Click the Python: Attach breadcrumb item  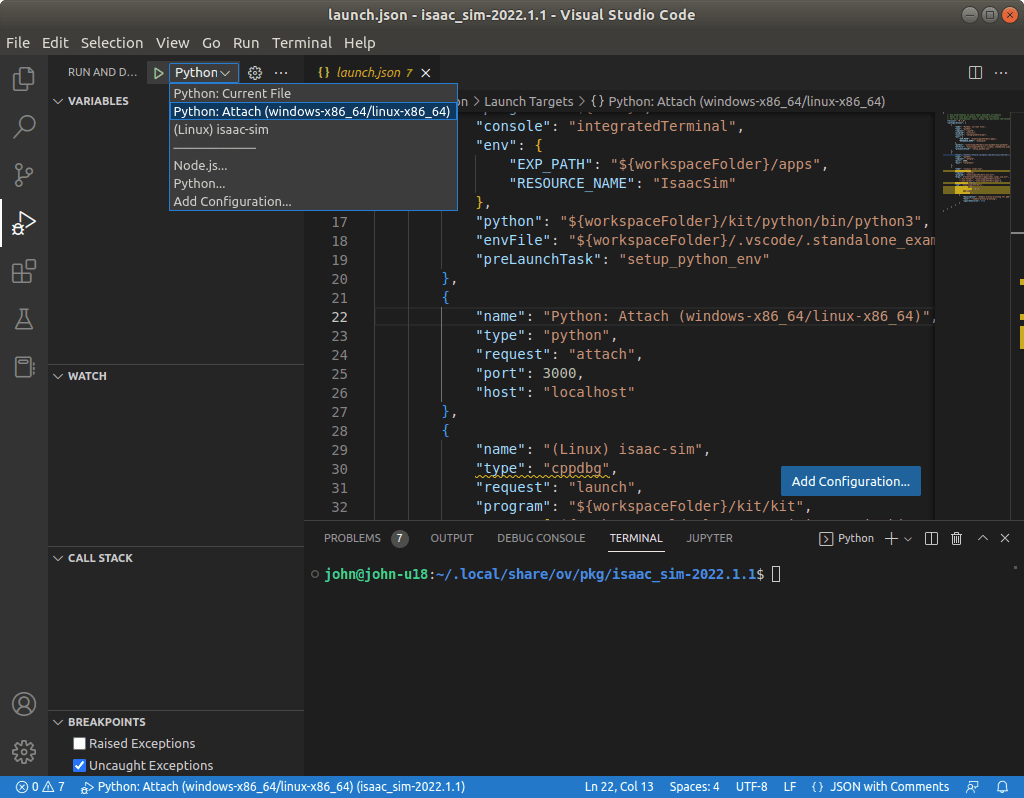click(738, 102)
